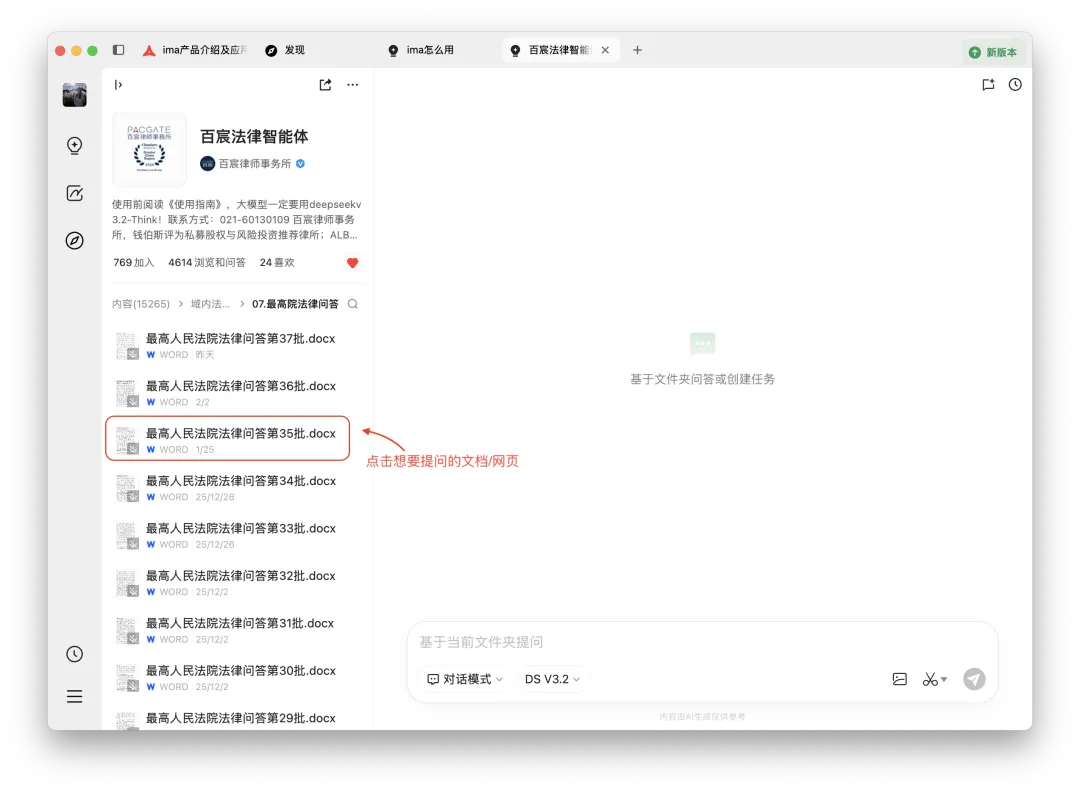Image resolution: width=1080 pixels, height=793 pixels.
Task: Open 最高人民法院法律问答第33批.docx
Action: [x=237, y=535]
